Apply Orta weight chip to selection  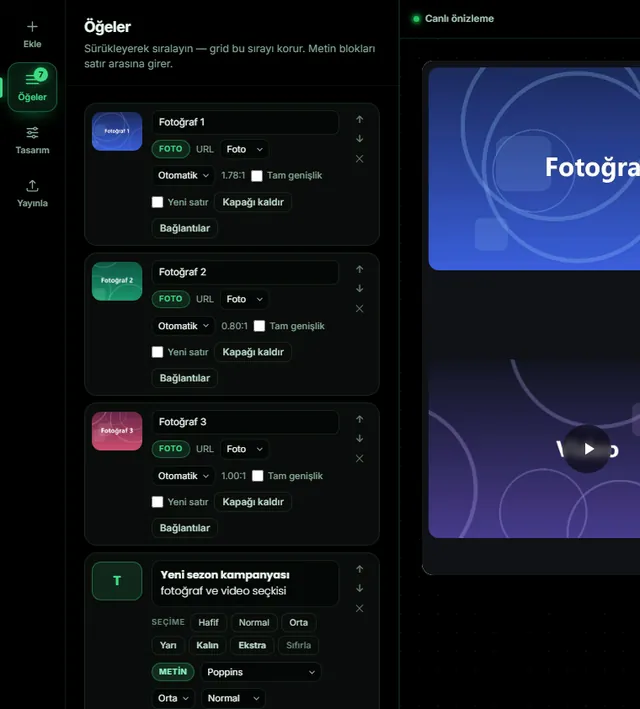pos(299,623)
